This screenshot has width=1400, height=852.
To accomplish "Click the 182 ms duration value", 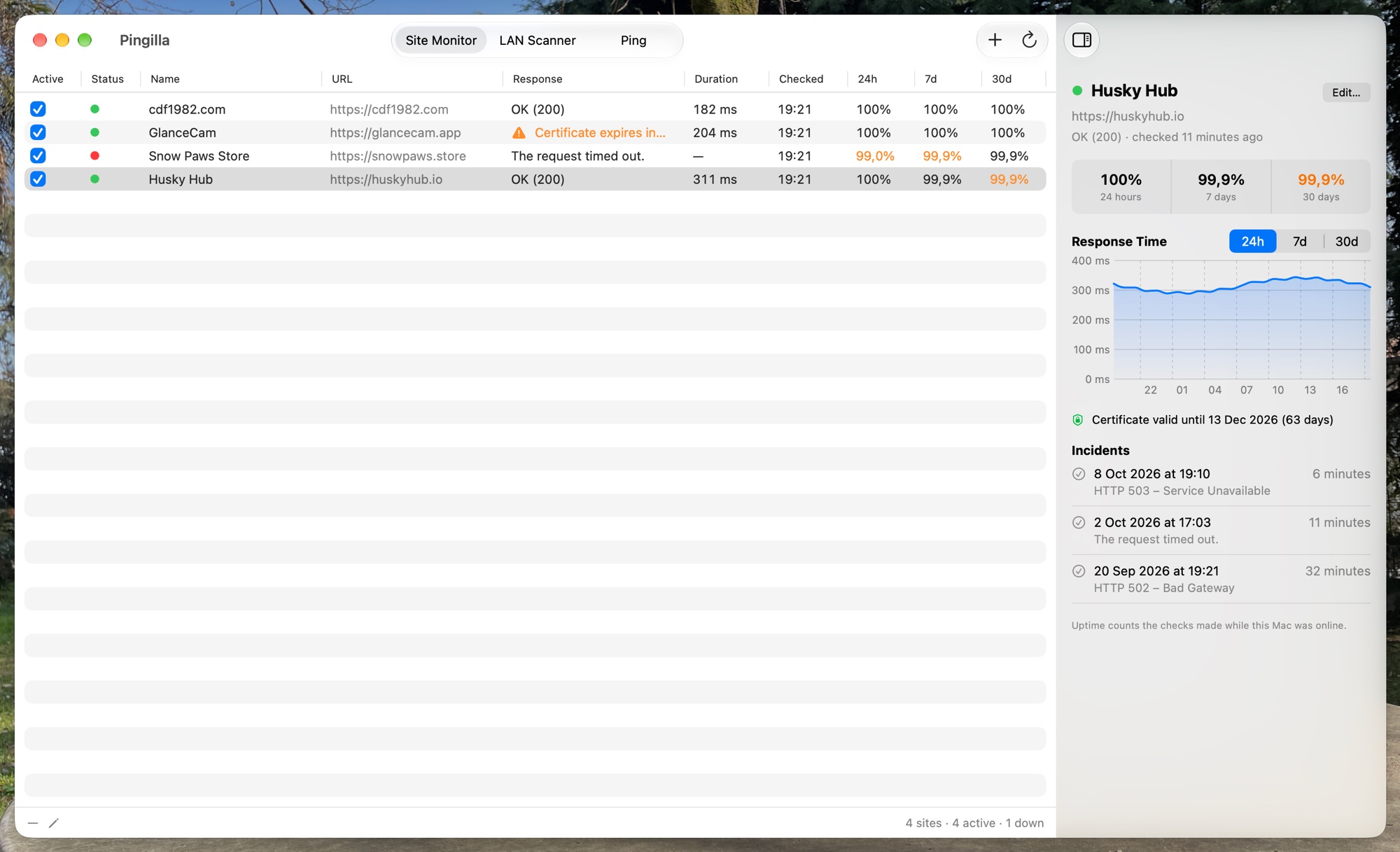I will coord(715,109).
